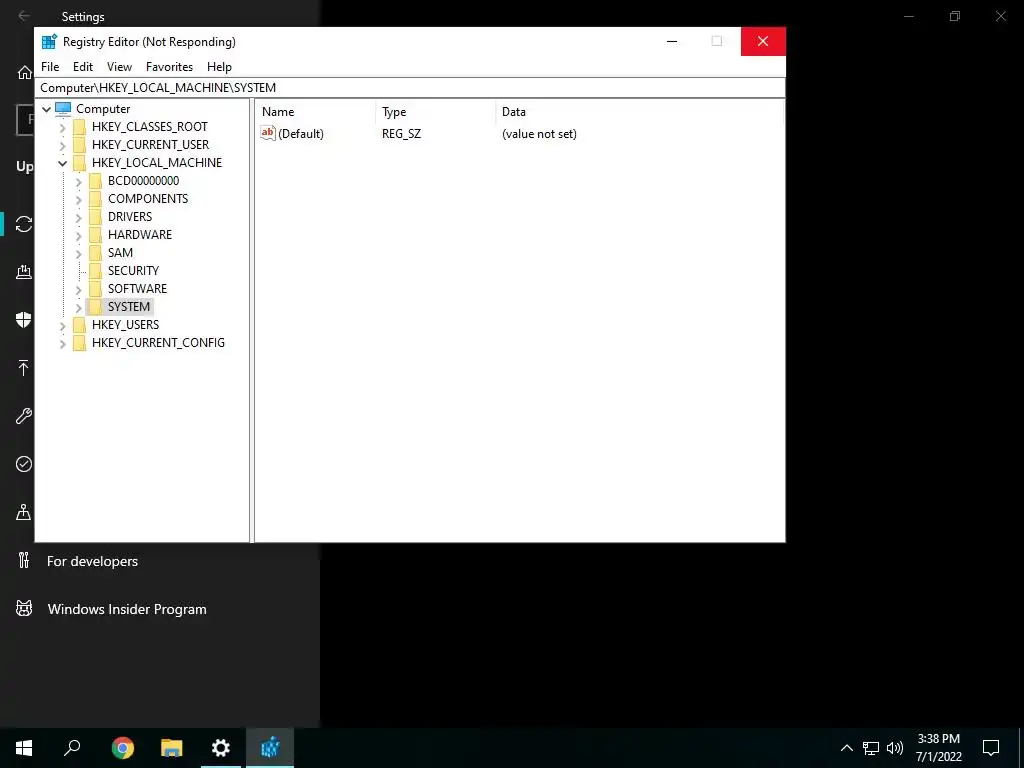Expand the HKEY_CLASSES_ROOT chevron
This screenshot has height=768, width=1024.
tap(63, 127)
